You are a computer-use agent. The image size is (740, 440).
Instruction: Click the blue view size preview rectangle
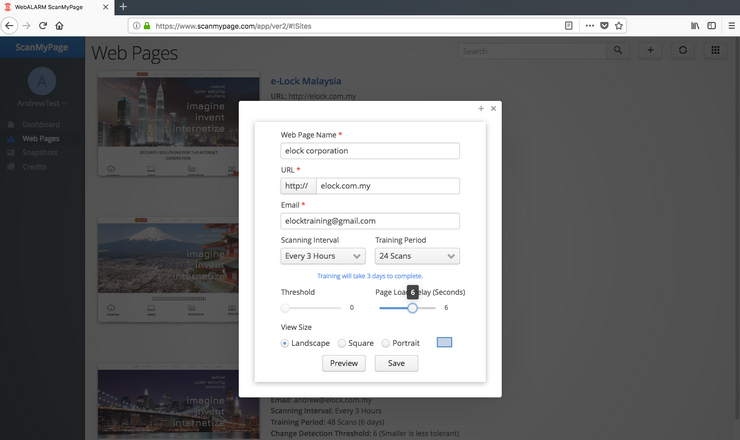click(x=444, y=342)
